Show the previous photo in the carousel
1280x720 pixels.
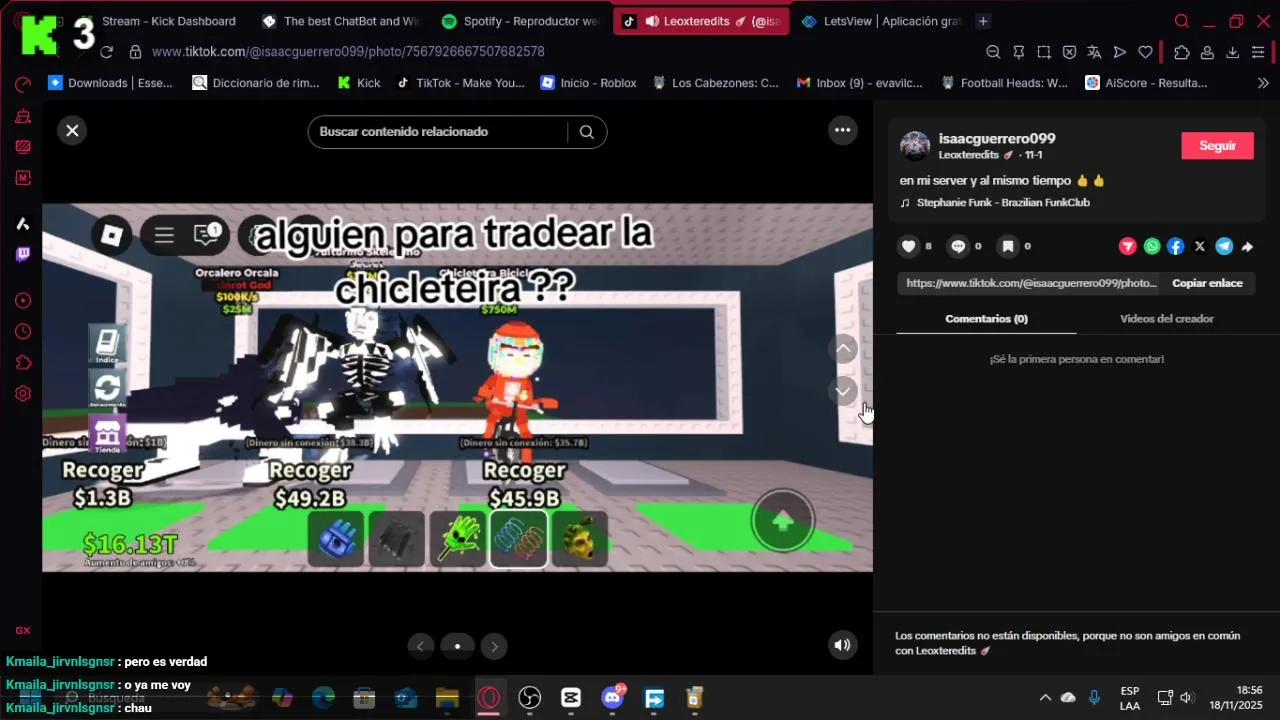coord(420,646)
